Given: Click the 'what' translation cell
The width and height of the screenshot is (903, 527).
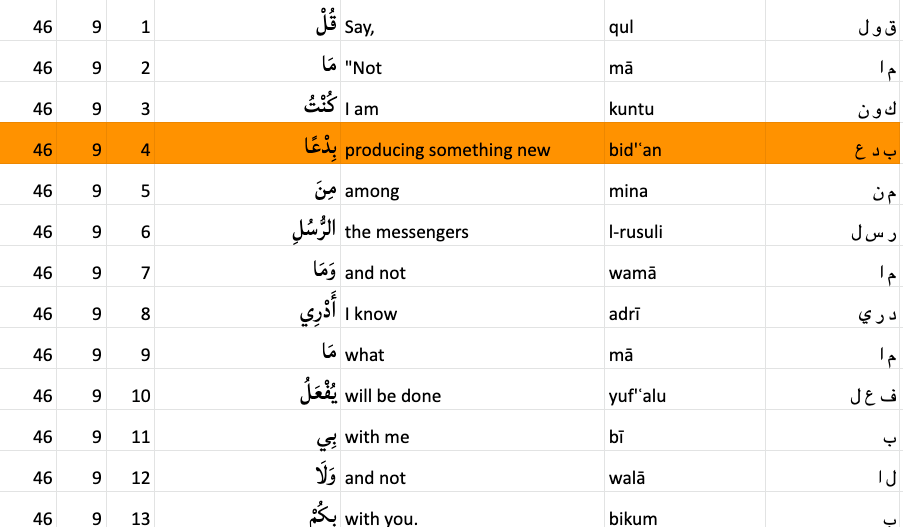Looking at the screenshot, I should [364, 355].
